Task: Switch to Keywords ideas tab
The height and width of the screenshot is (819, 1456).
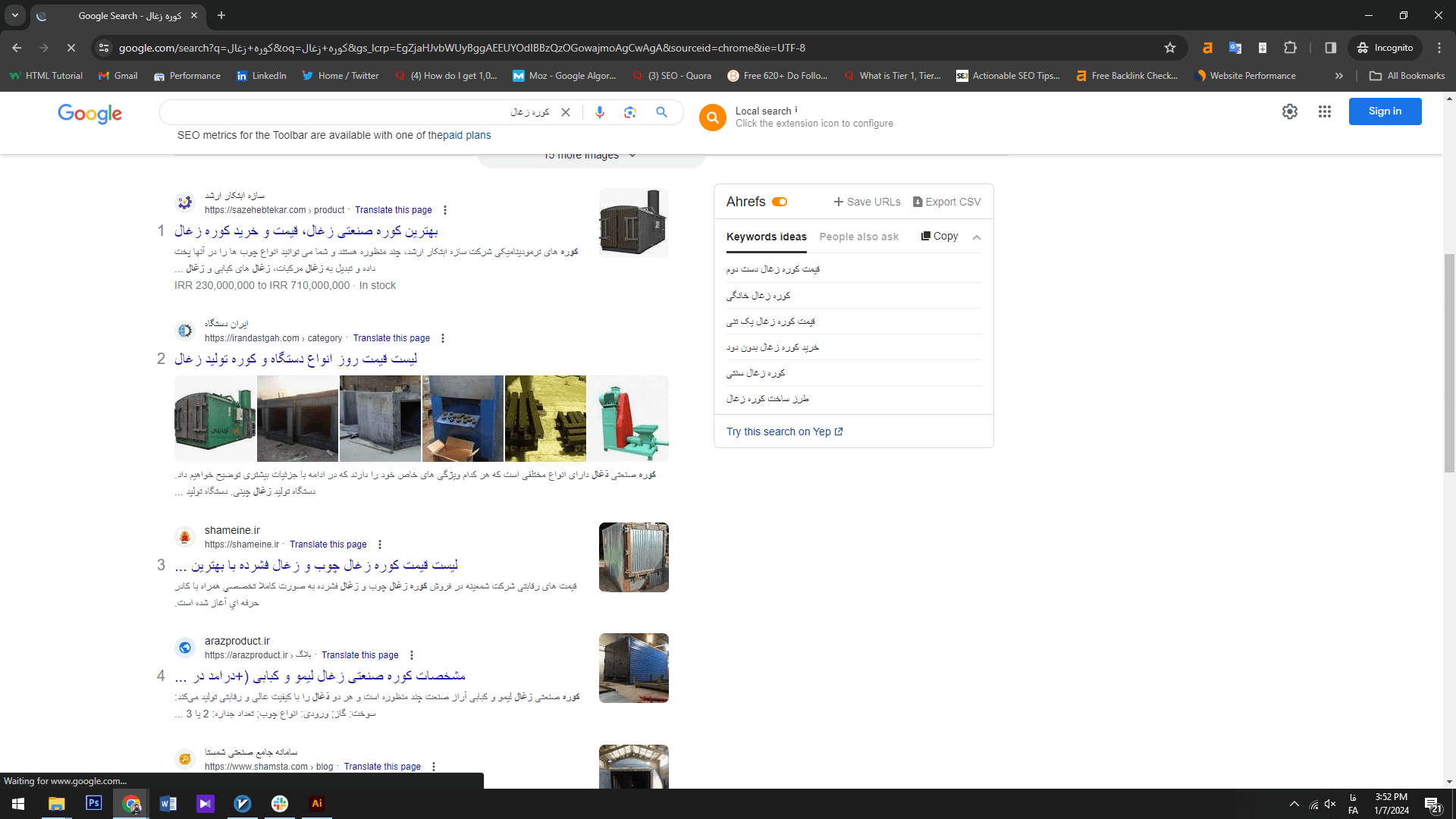Action: pyautogui.click(x=767, y=237)
